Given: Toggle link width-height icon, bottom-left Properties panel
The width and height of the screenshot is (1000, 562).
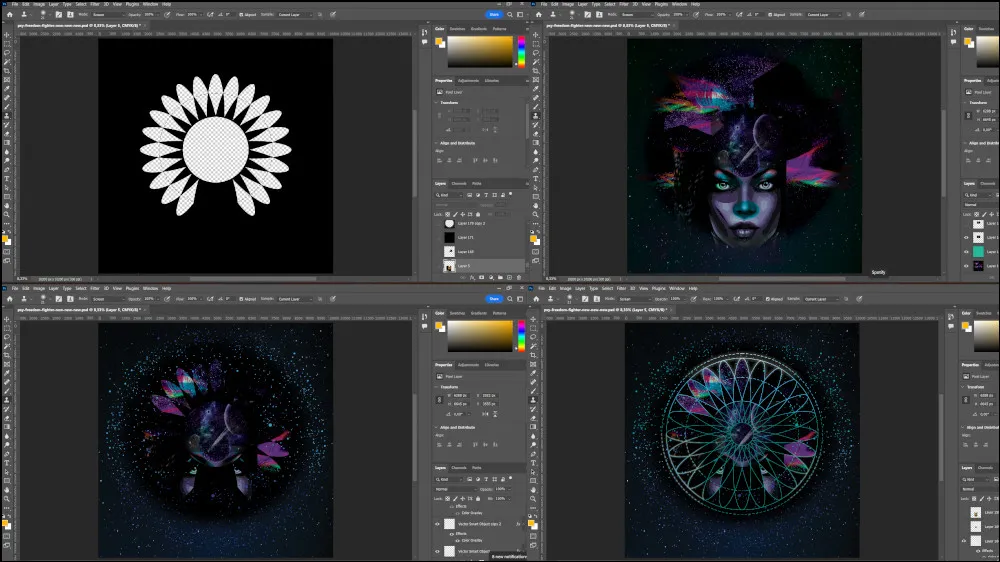Looking at the screenshot, I should coord(439,399).
